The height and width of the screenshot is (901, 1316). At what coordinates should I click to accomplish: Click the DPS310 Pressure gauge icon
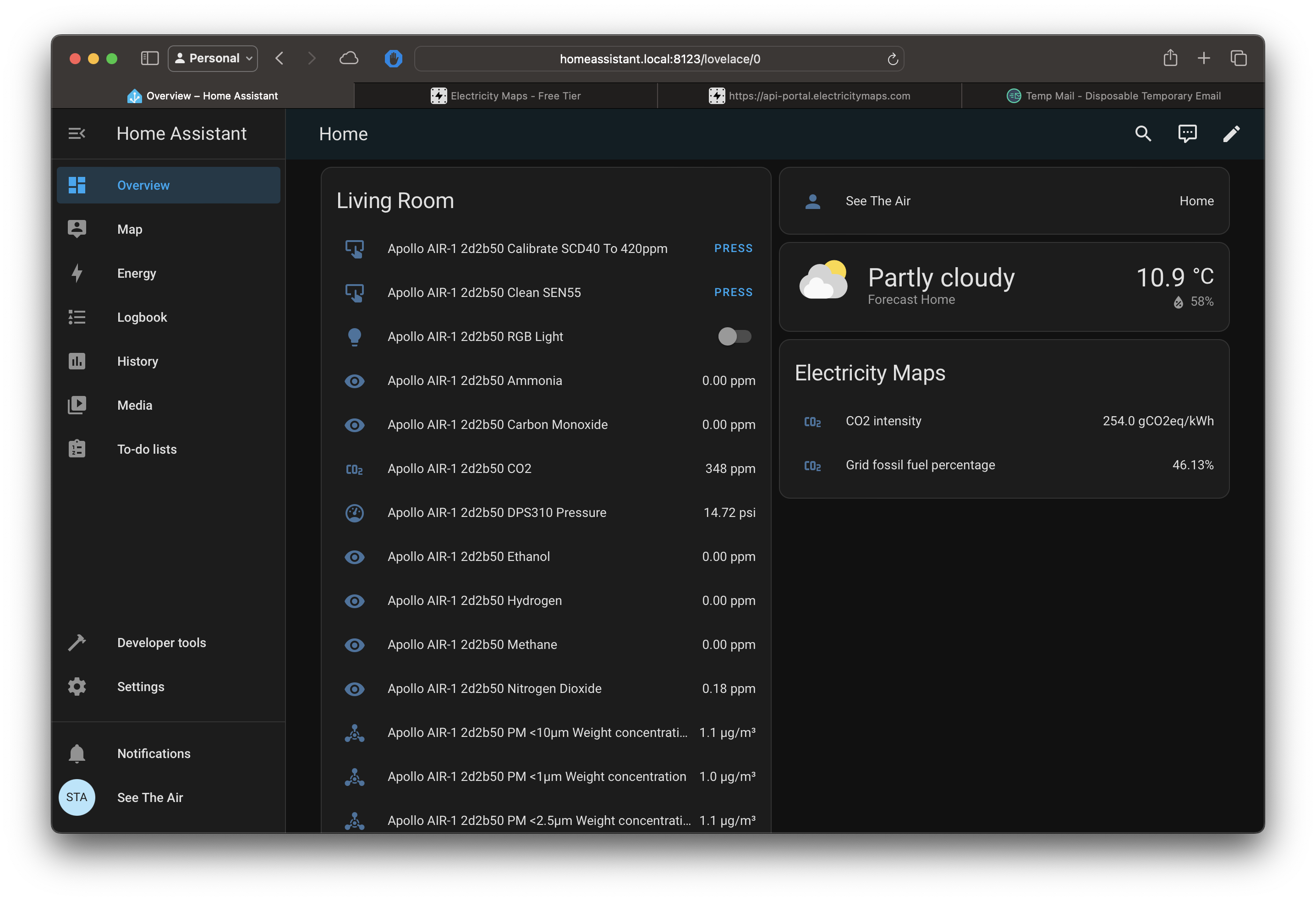[x=355, y=513]
